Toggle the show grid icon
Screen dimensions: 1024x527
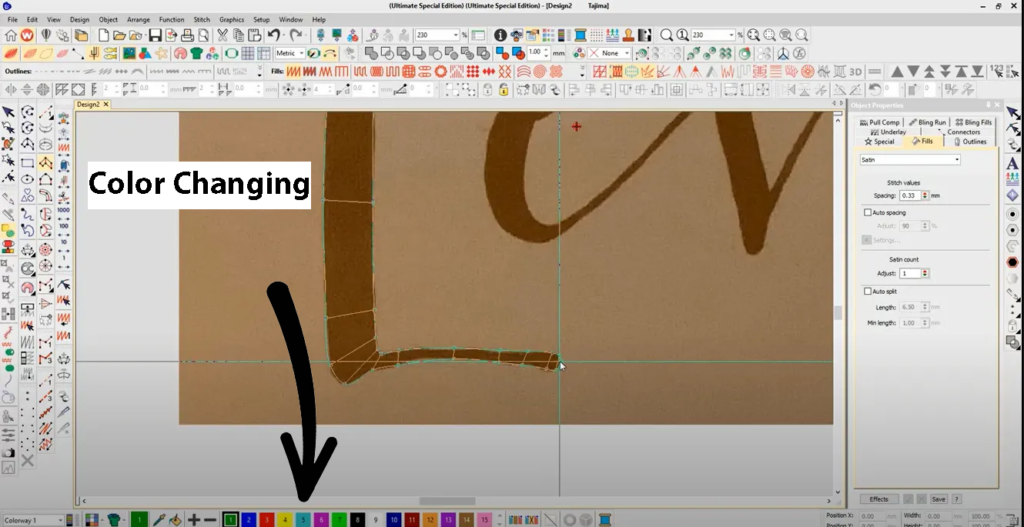click(248, 53)
